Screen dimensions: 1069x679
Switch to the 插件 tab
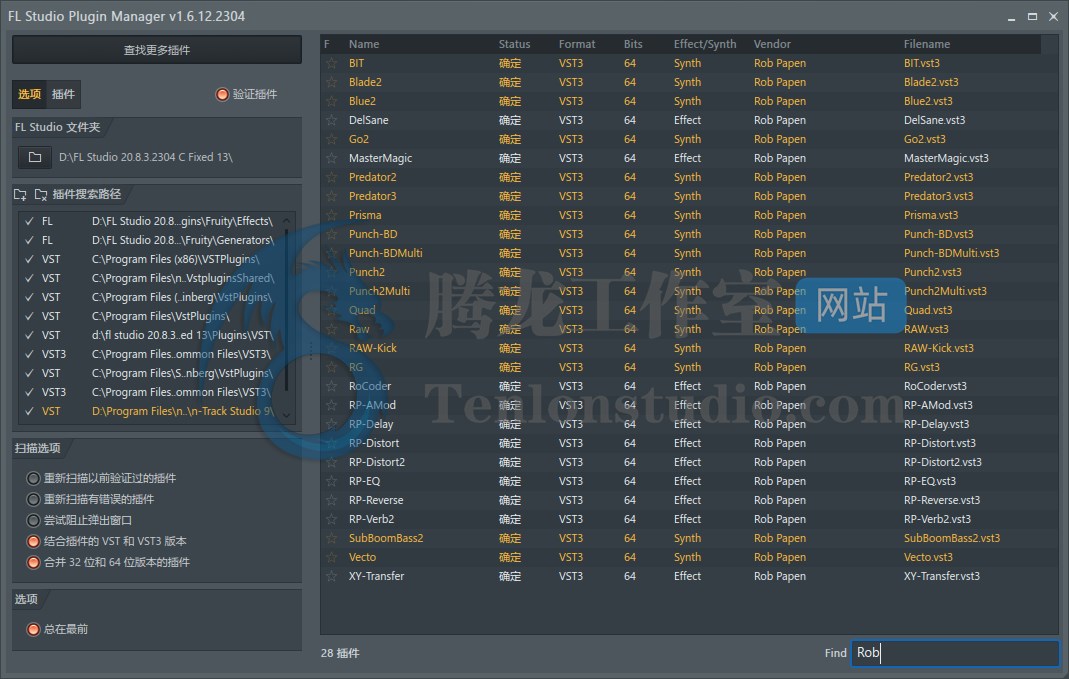tap(62, 94)
